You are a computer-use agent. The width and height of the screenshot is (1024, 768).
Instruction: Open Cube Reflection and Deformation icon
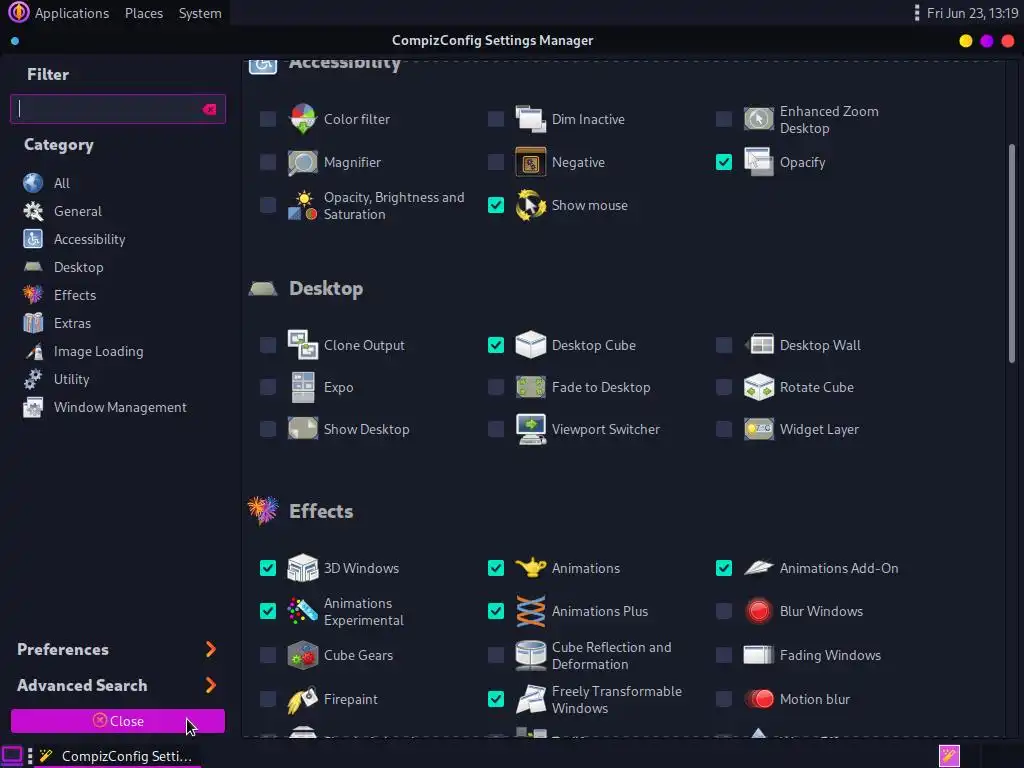[530, 655]
